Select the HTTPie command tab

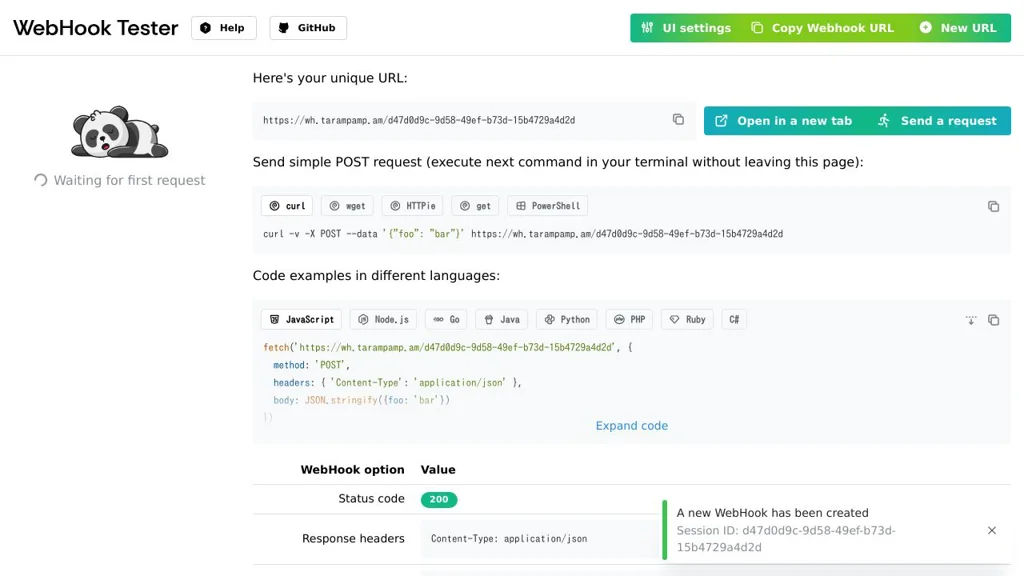click(x=412, y=206)
